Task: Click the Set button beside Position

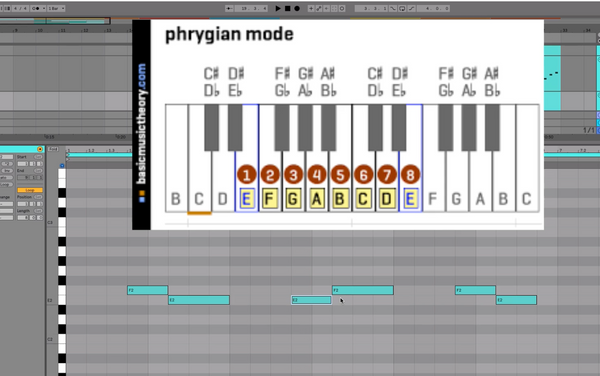Action: [x=38, y=197]
